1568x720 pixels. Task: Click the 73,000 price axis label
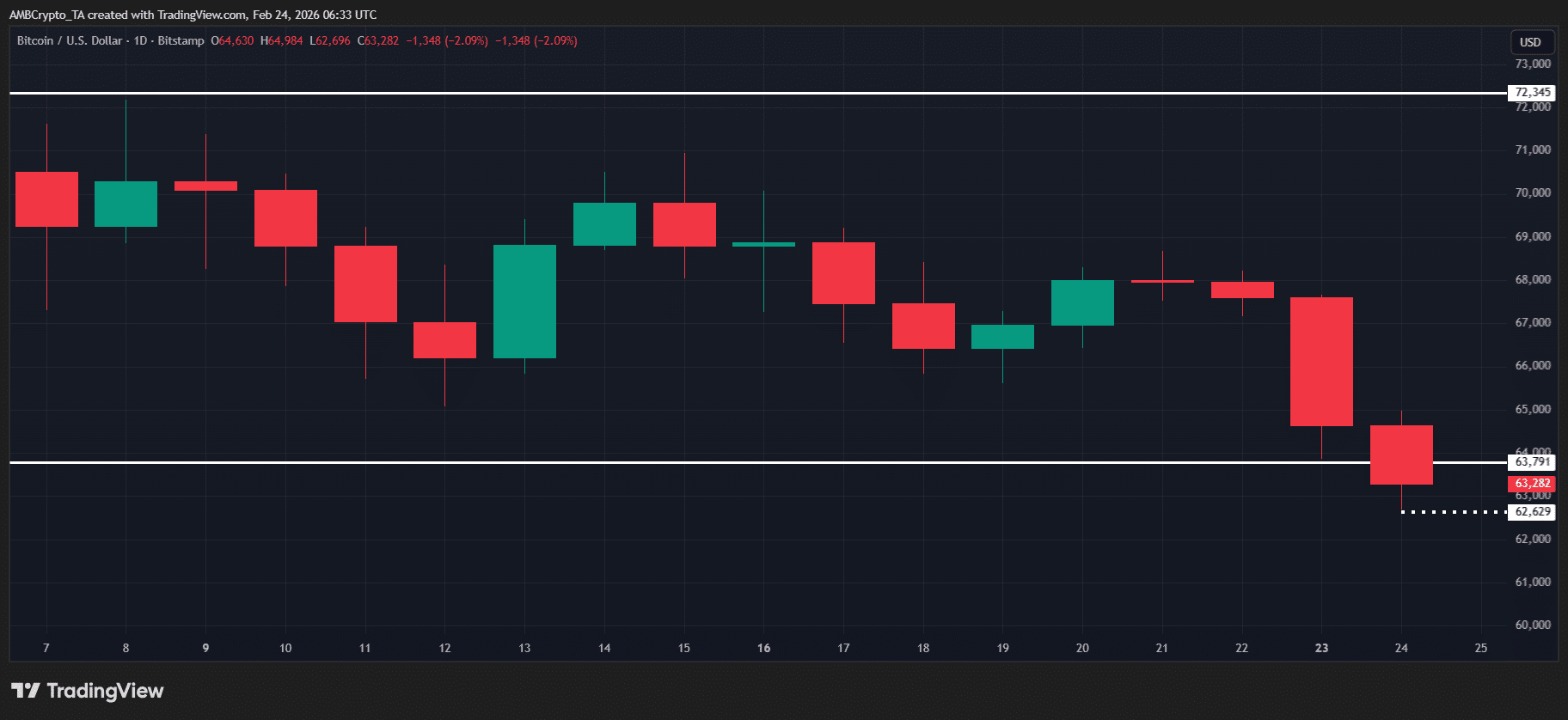(1532, 64)
